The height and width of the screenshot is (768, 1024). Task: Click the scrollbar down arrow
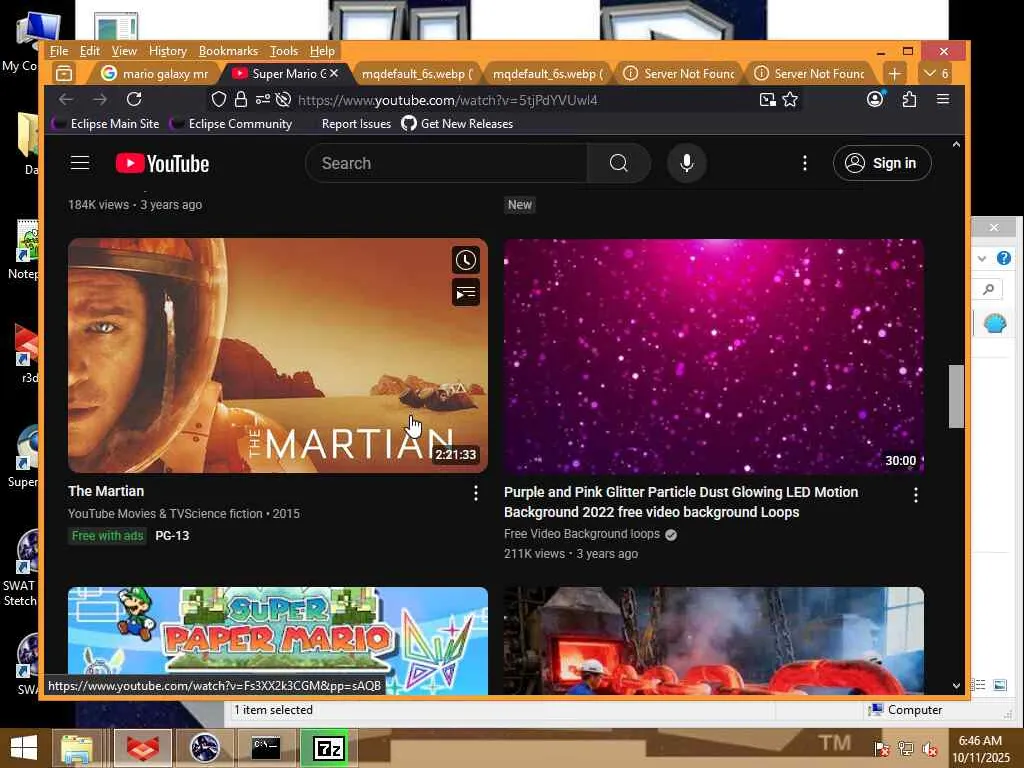pos(956,686)
